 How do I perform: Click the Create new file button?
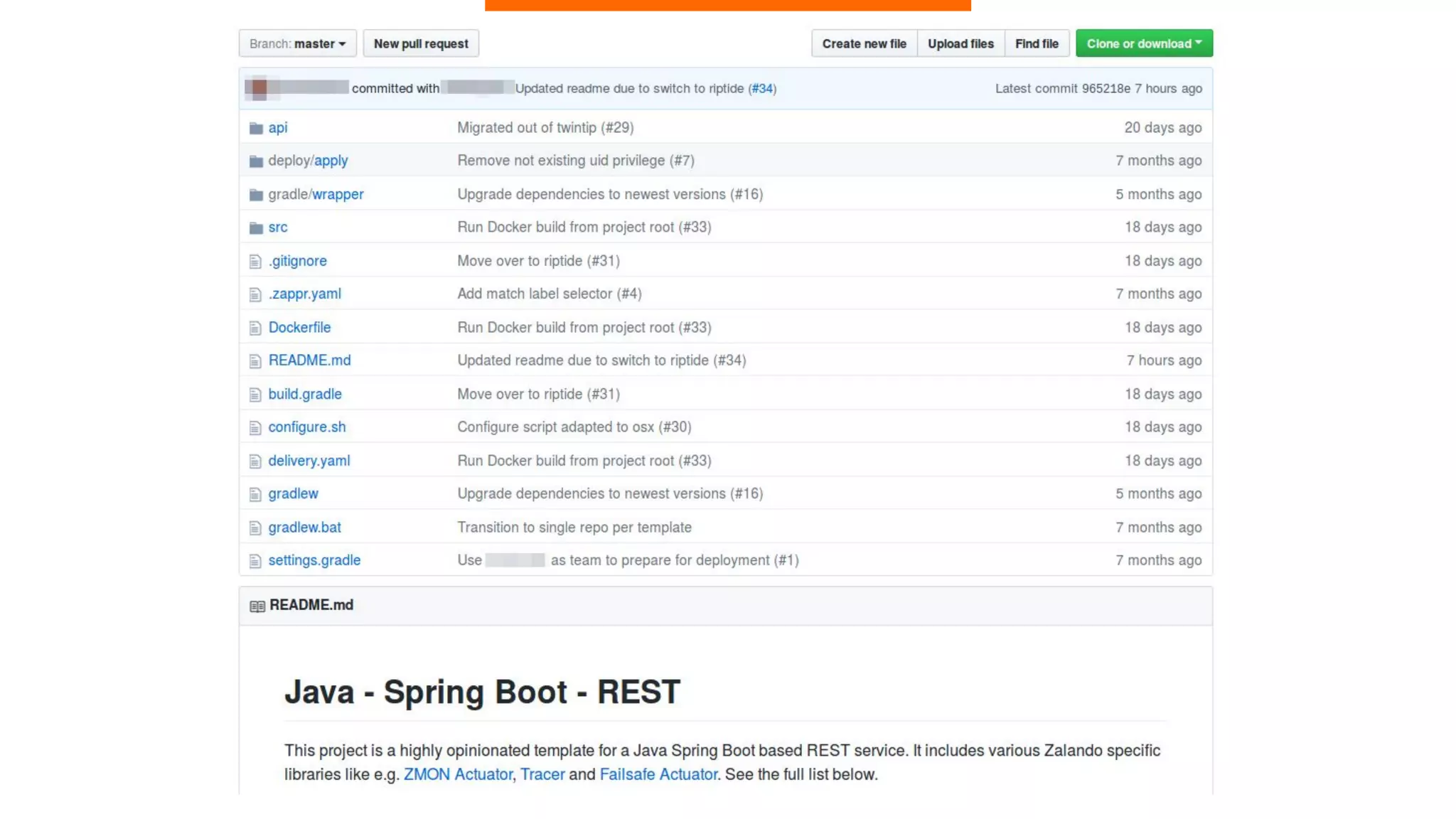coord(864,43)
